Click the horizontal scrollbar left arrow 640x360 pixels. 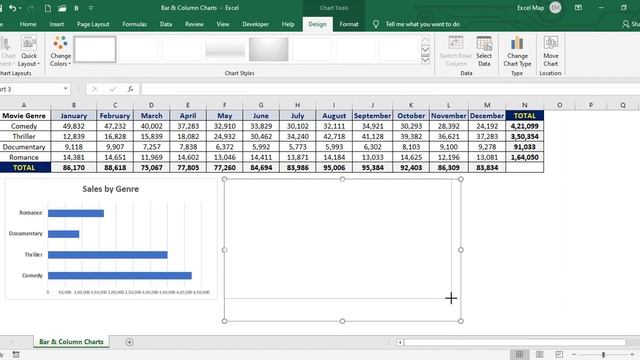pyautogui.click(x=400, y=342)
